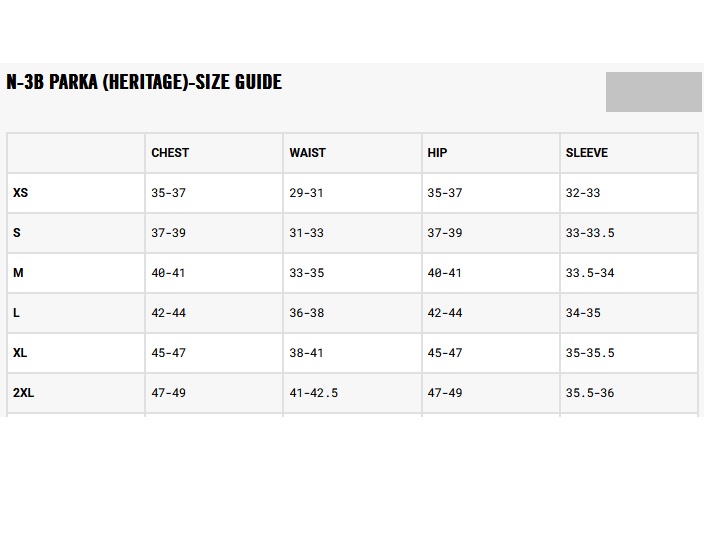Select the M size row label
The image size is (715, 539).
pyautogui.click(x=18, y=273)
